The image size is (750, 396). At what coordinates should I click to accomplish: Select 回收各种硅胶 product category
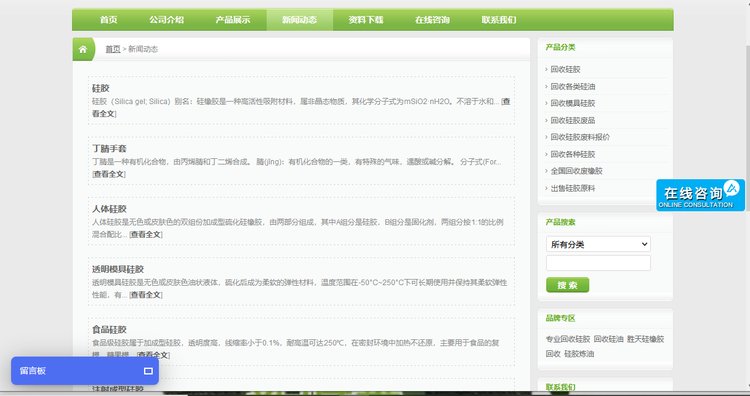coord(573,154)
